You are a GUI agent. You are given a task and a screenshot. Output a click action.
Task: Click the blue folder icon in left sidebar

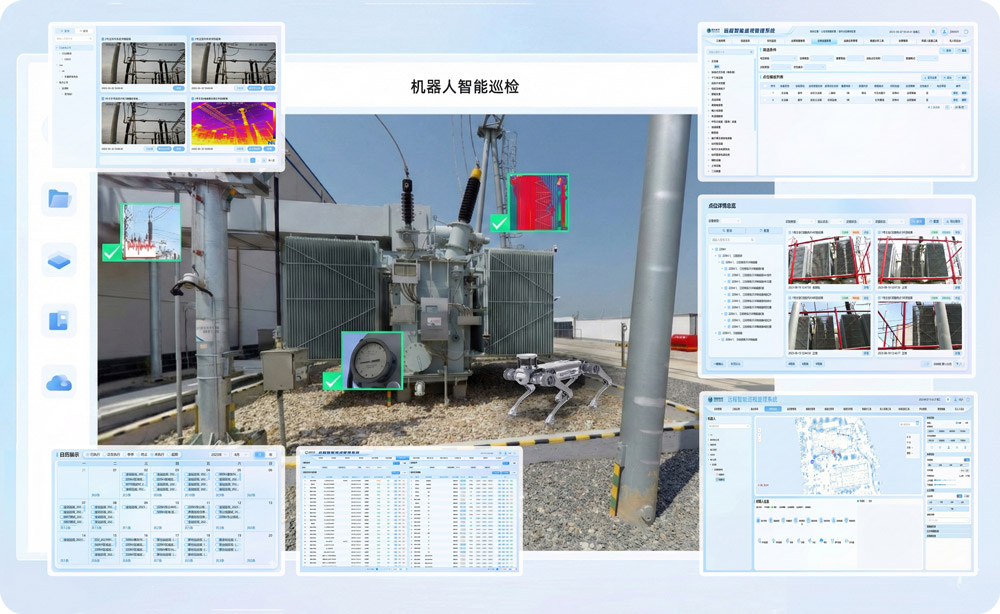coord(60,198)
